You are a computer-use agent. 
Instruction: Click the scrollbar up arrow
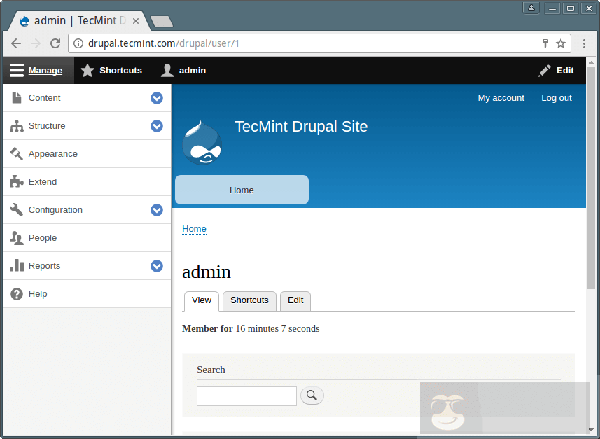point(591,62)
